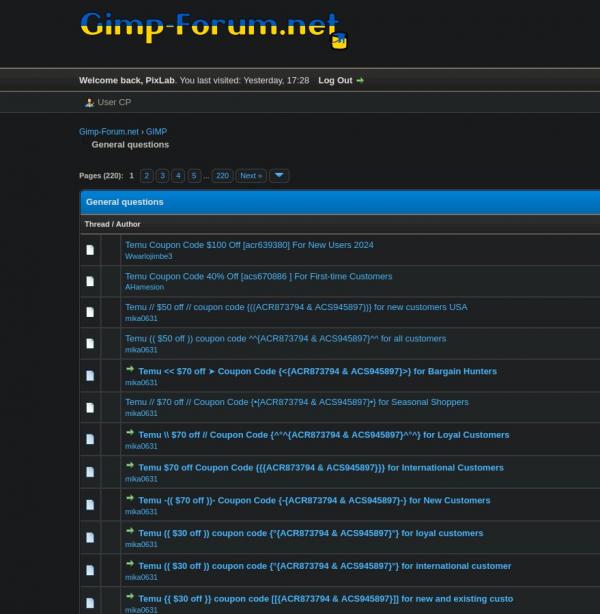Viewport: 600px width, 614px height.
Task: Click the green Log Out arrow icon
Action: (x=360, y=80)
